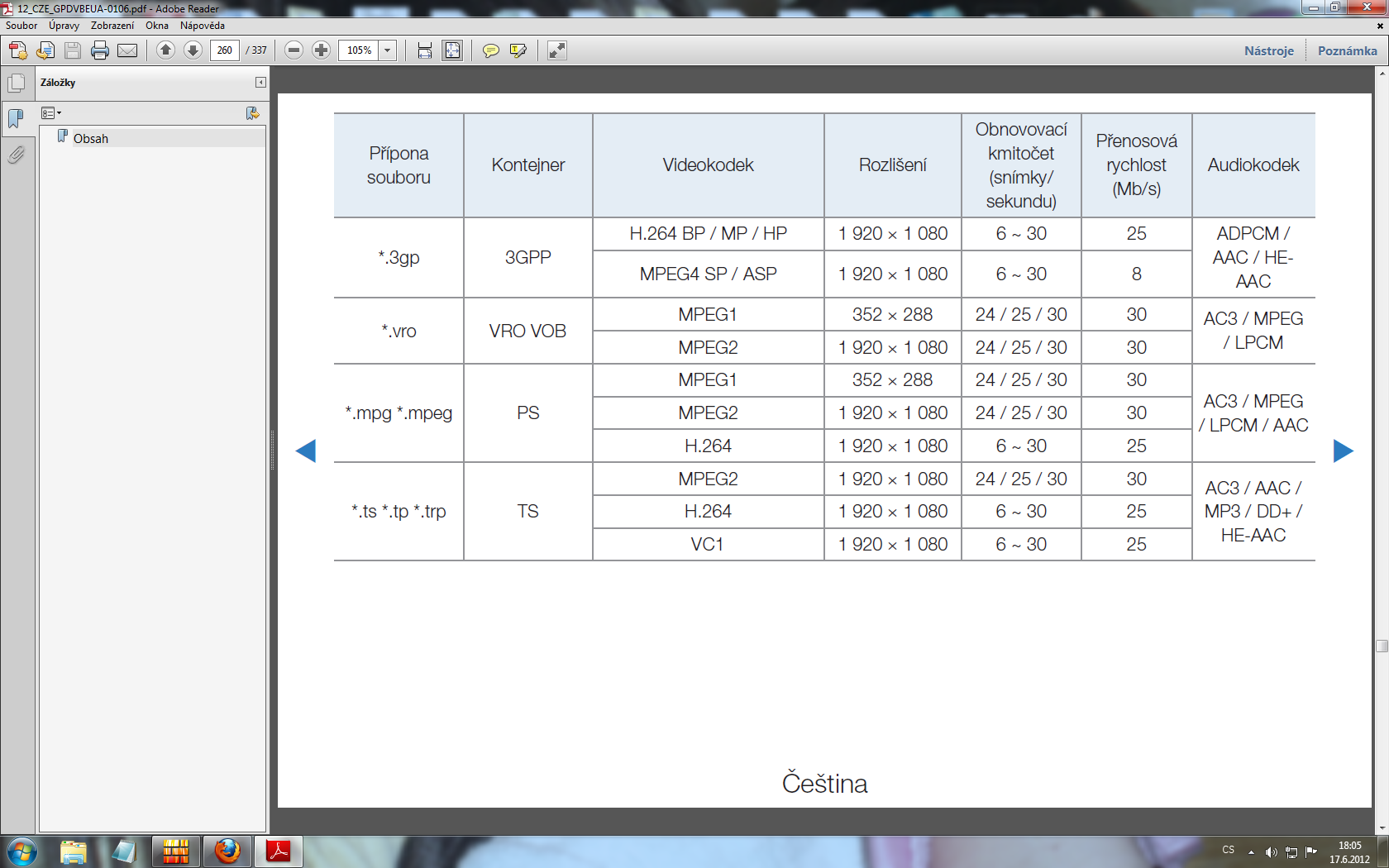Select the Obsah bookmark
The width and height of the screenshot is (1389, 868).
tap(91, 139)
